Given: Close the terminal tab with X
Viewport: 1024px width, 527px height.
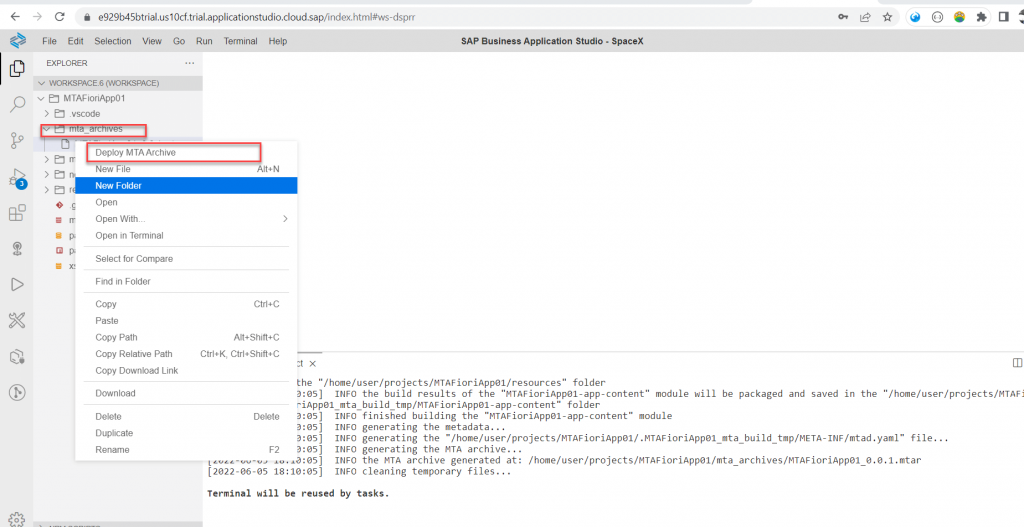Looking at the screenshot, I should point(313,364).
